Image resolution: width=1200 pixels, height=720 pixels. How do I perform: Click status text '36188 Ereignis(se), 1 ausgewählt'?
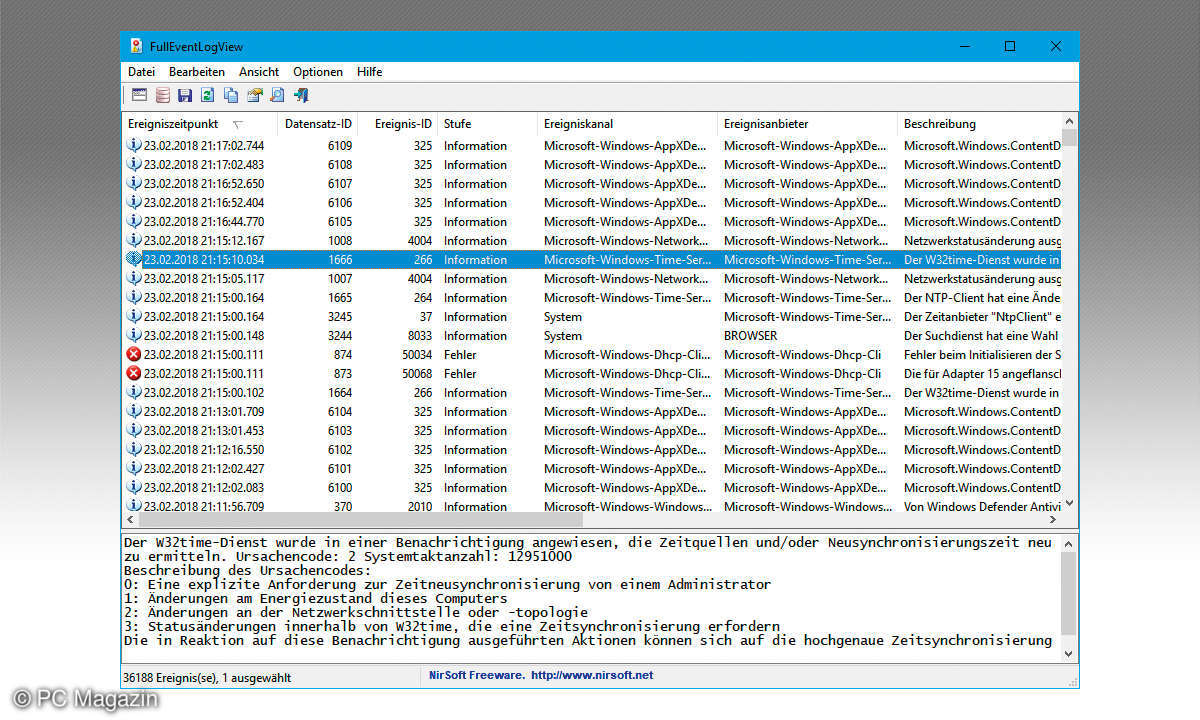click(x=209, y=677)
